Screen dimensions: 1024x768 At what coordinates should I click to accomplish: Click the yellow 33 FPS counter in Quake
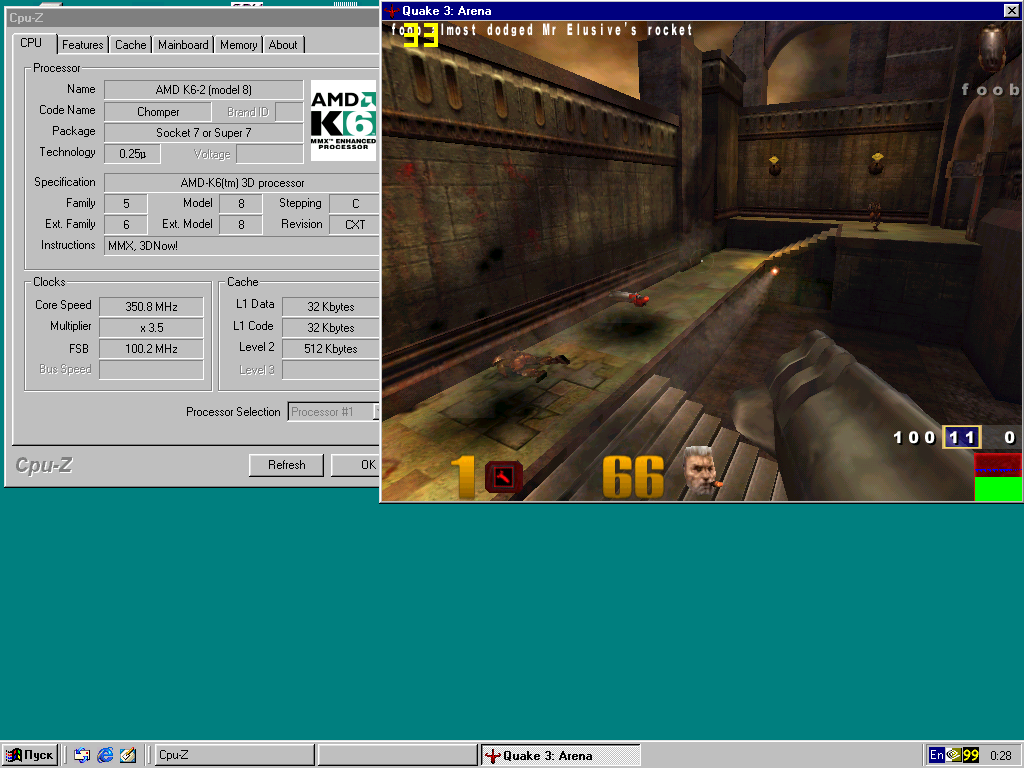(x=421, y=35)
